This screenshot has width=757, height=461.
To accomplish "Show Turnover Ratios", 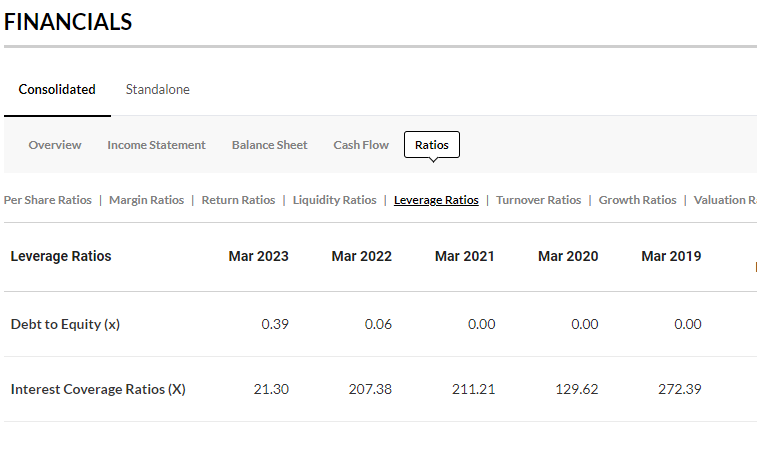I will 538,200.
